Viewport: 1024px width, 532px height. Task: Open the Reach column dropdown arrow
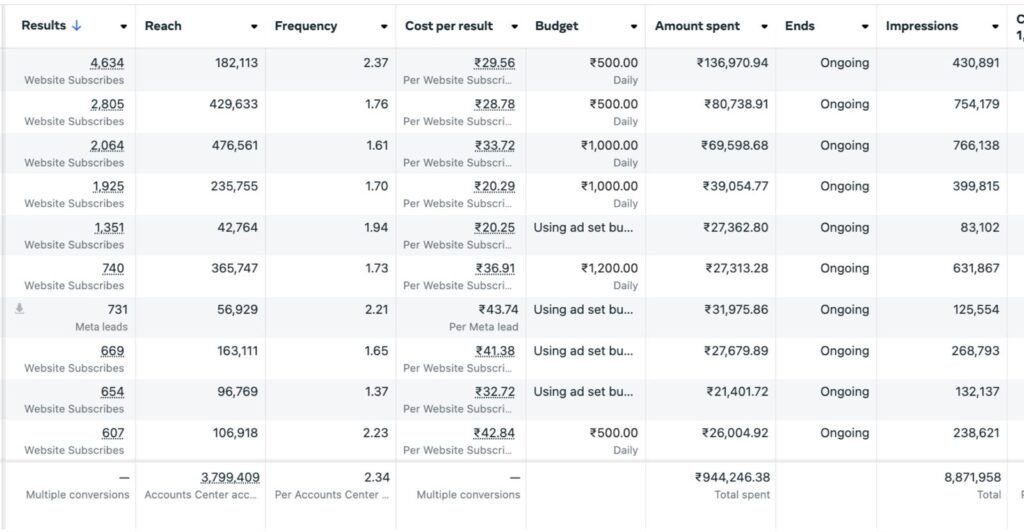coord(254,27)
